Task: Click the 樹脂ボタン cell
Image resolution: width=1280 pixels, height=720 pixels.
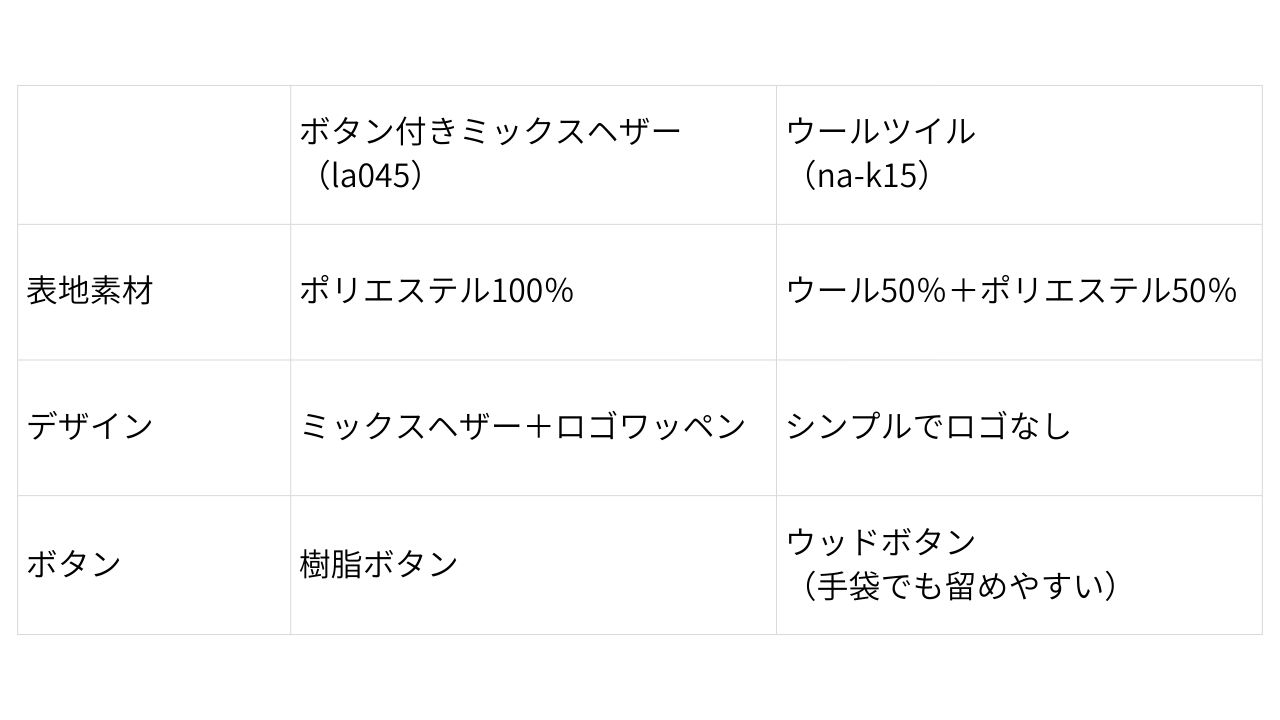Action: point(379,563)
